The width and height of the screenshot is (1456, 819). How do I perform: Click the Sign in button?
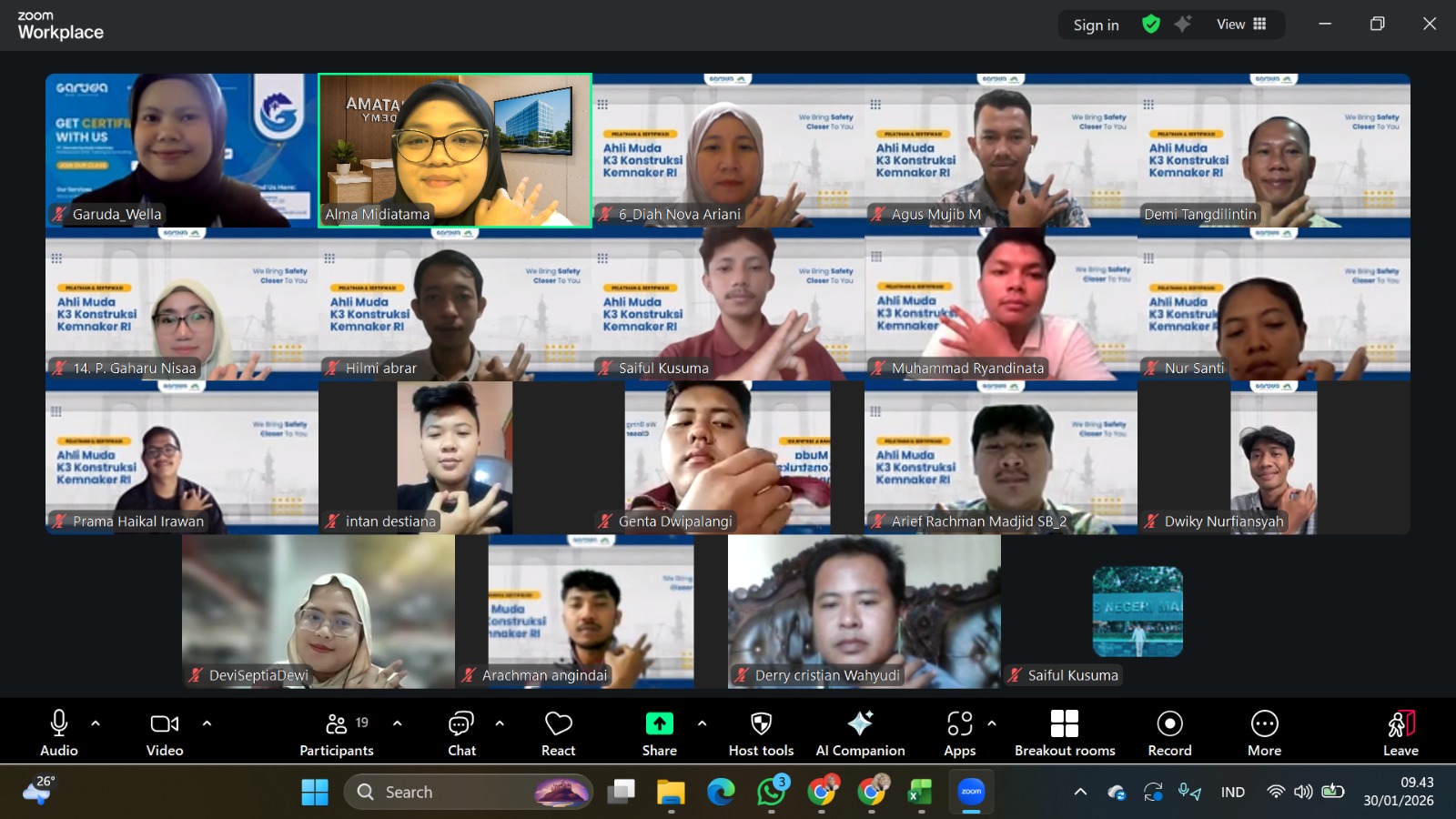pyautogui.click(x=1096, y=25)
